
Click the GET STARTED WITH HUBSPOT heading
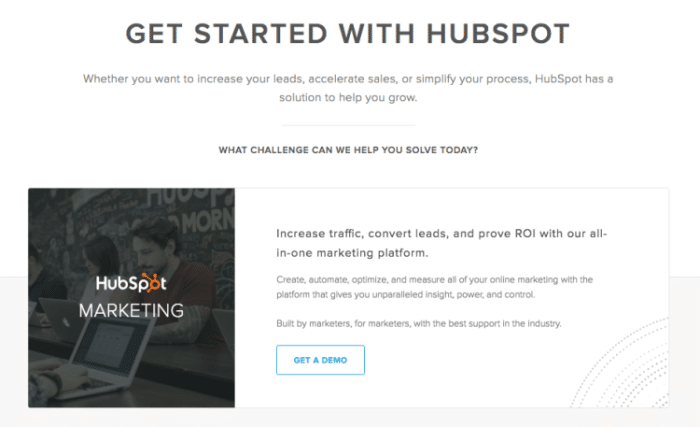pyautogui.click(x=347, y=33)
